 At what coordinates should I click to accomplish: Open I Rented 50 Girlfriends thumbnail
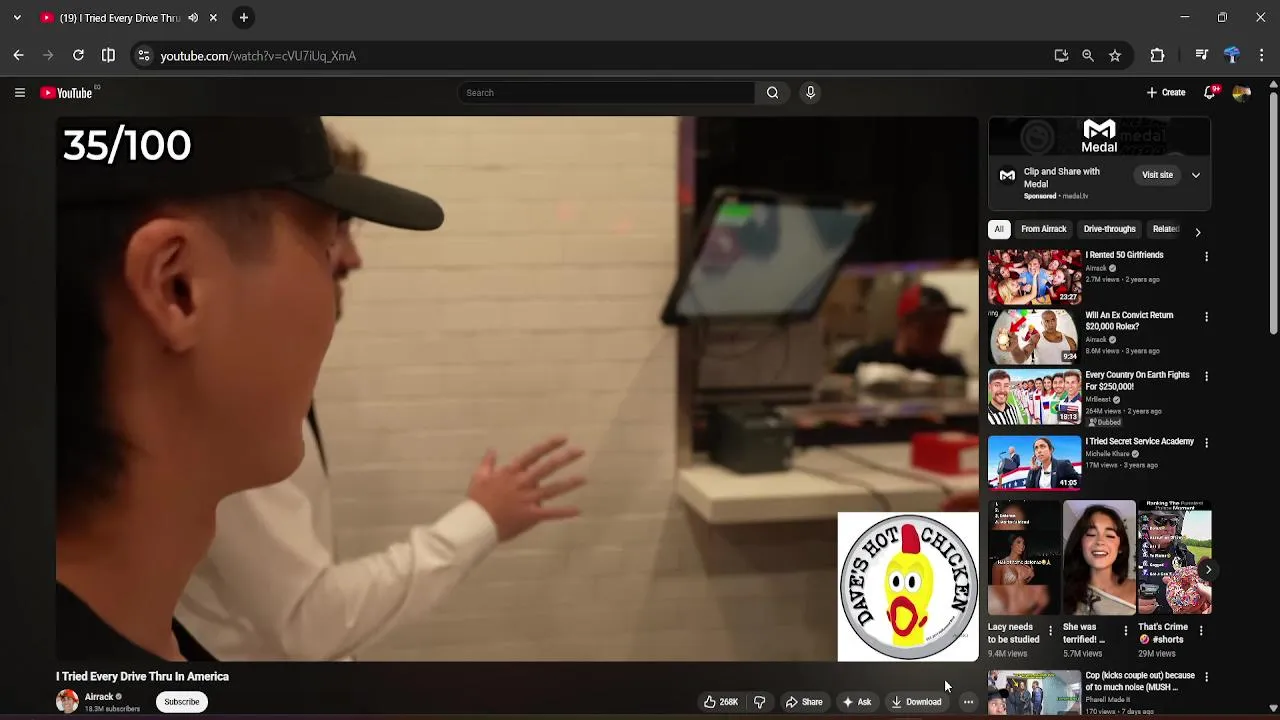point(1034,277)
